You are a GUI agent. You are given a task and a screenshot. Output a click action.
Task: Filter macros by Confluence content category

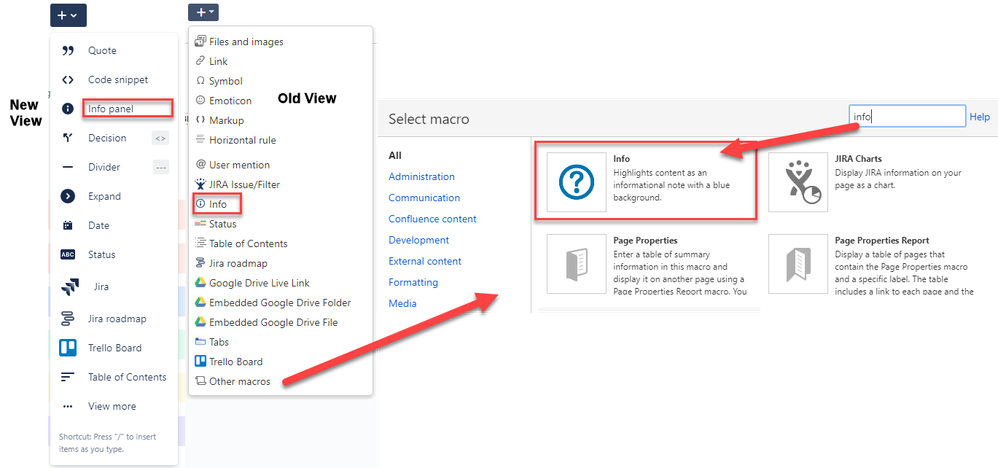point(432,219)
